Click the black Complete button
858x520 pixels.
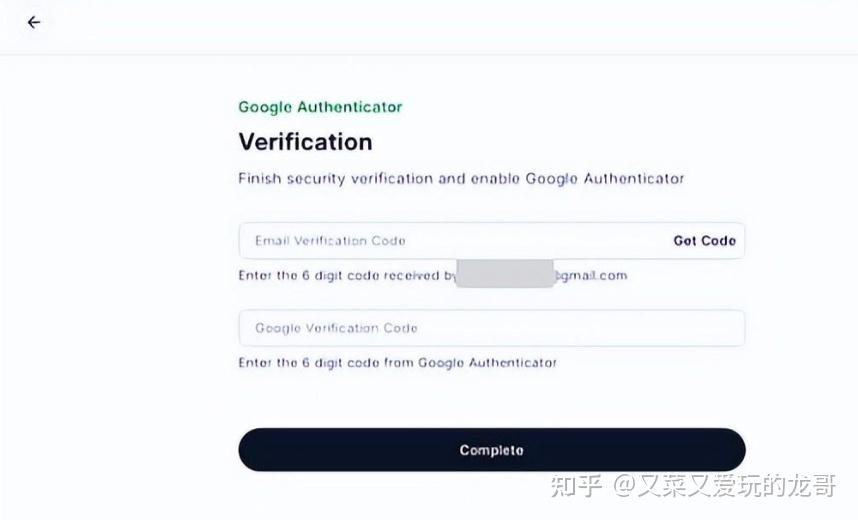pyautogui.click(x=491, y=450)
